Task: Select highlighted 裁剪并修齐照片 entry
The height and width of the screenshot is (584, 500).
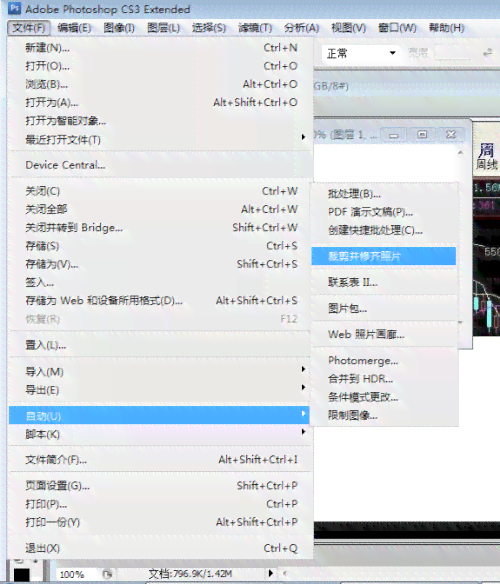Action: [384, 256]
